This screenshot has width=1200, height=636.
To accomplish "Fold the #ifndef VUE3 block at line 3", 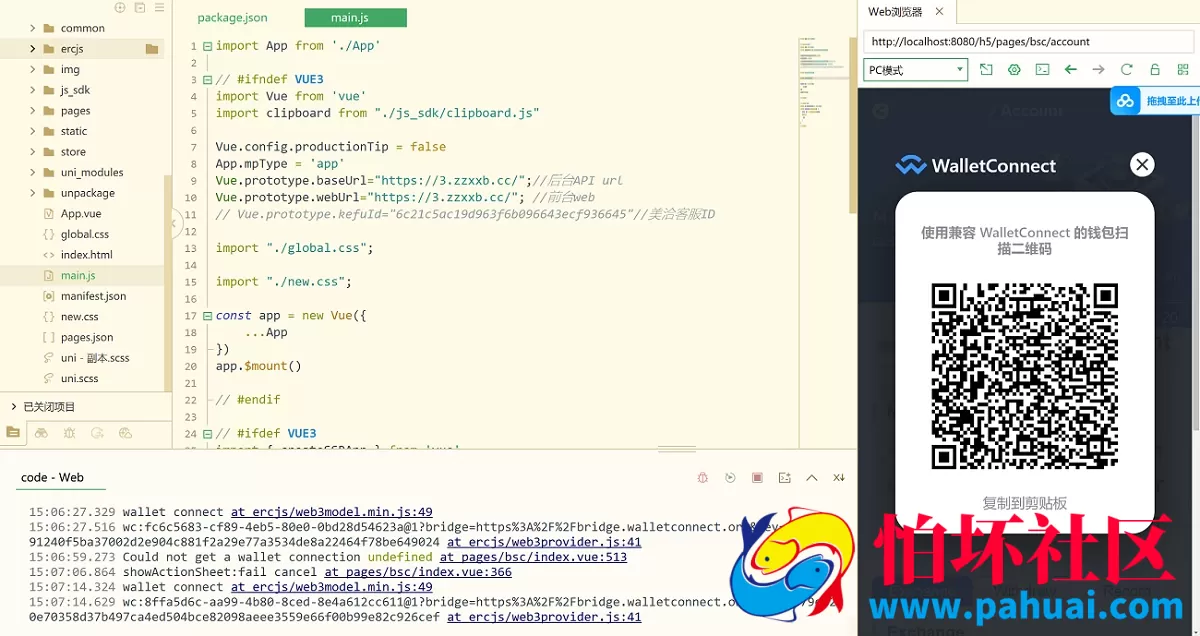I will 207,80.
